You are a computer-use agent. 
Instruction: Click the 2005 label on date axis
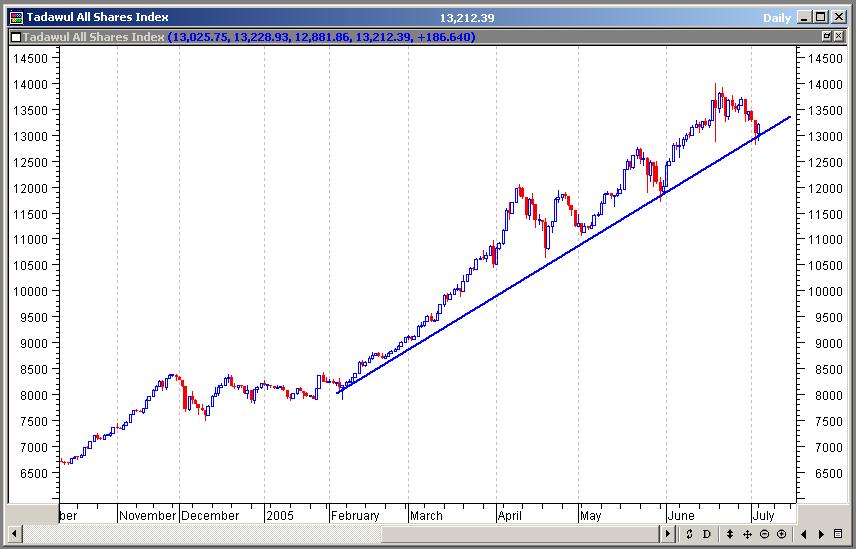[280, 516]
